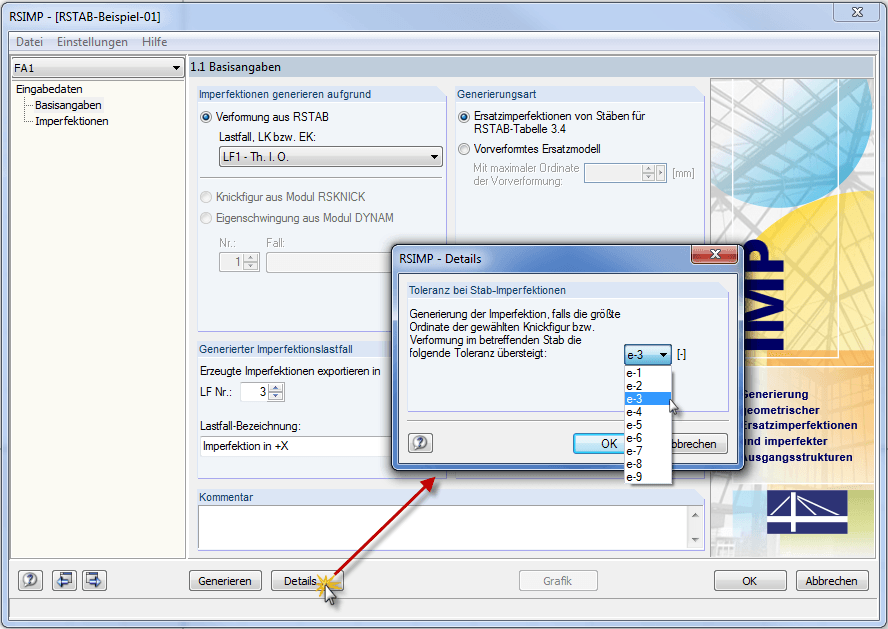Click the Grafik button
This screenshot has width=888, height=629.
tap(558, 581)
